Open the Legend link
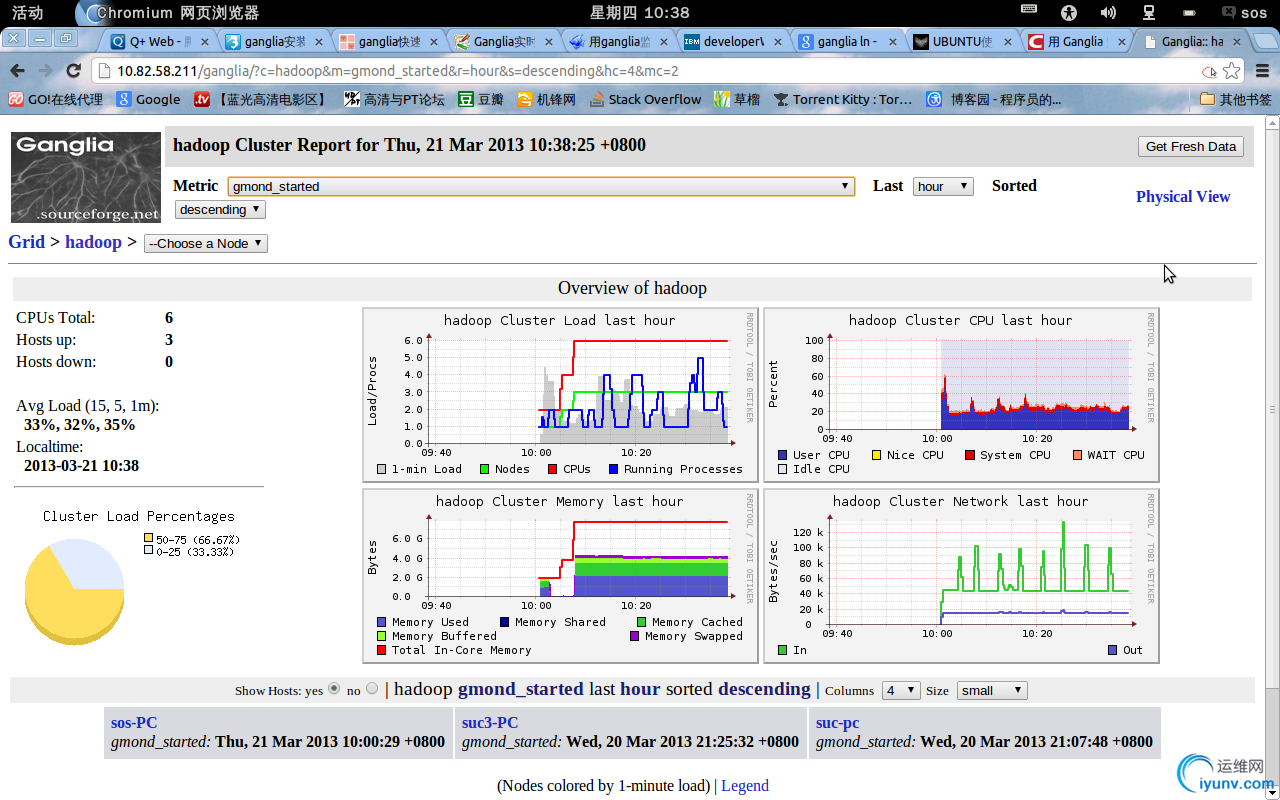 click(745, 786)
